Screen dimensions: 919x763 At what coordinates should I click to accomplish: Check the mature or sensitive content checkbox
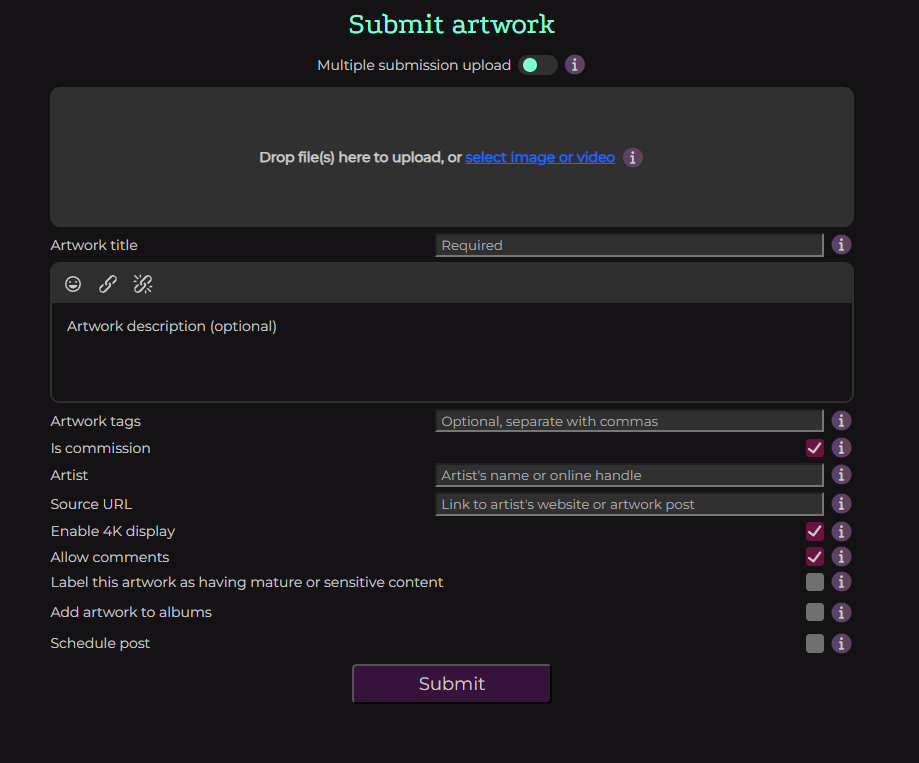point(815,582)
